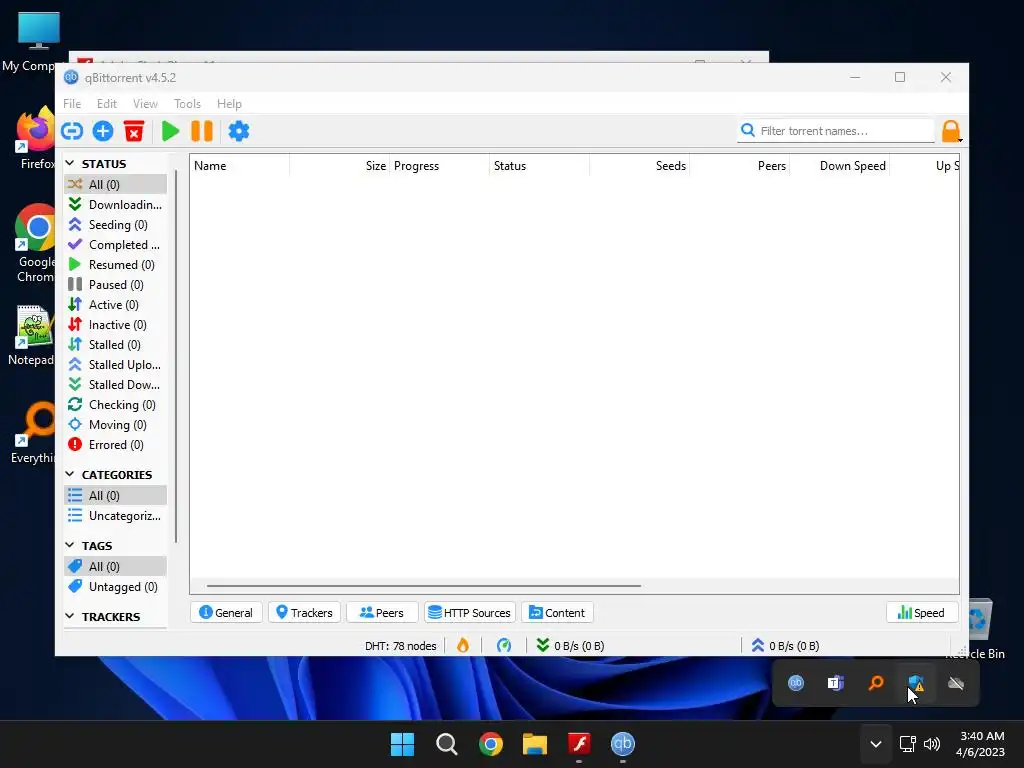Viewport: 1024px width, 768px height.
Task: Sort by the Size column header
Action: [340, 166]
